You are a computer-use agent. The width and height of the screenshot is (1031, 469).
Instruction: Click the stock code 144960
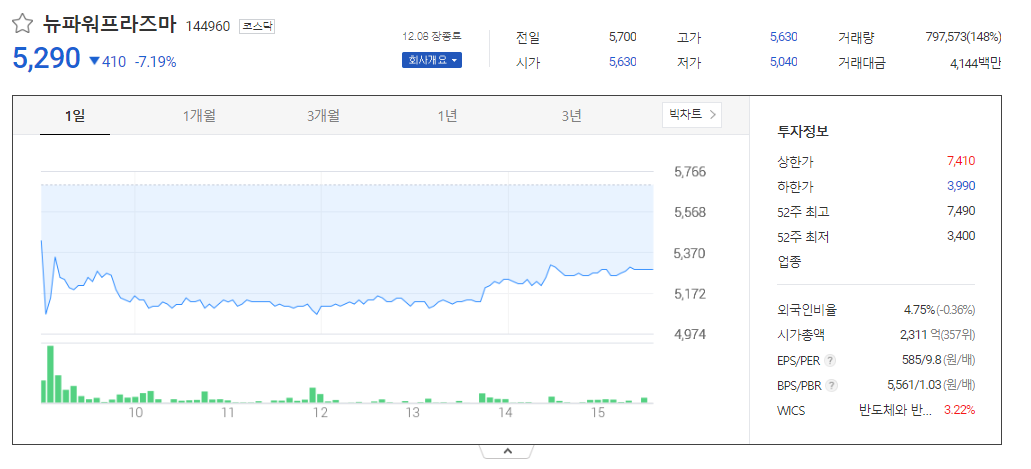[x=208, y=26]
